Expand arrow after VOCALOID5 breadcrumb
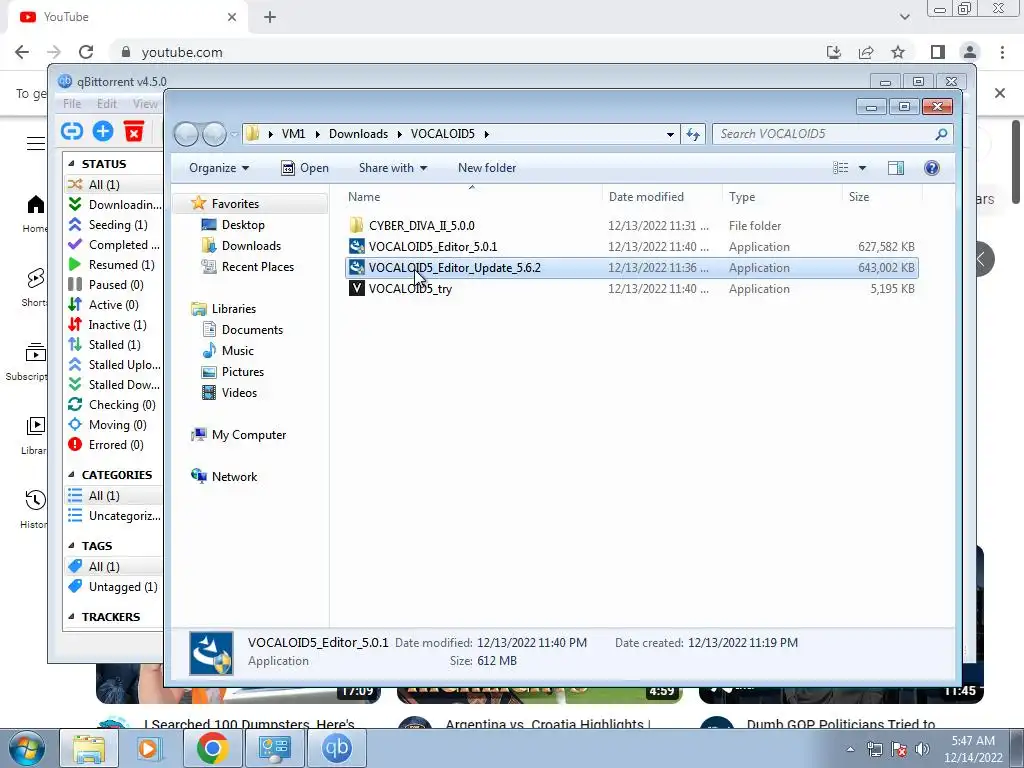The height and width of the screenshot is (768, 1024). point(487,134)
